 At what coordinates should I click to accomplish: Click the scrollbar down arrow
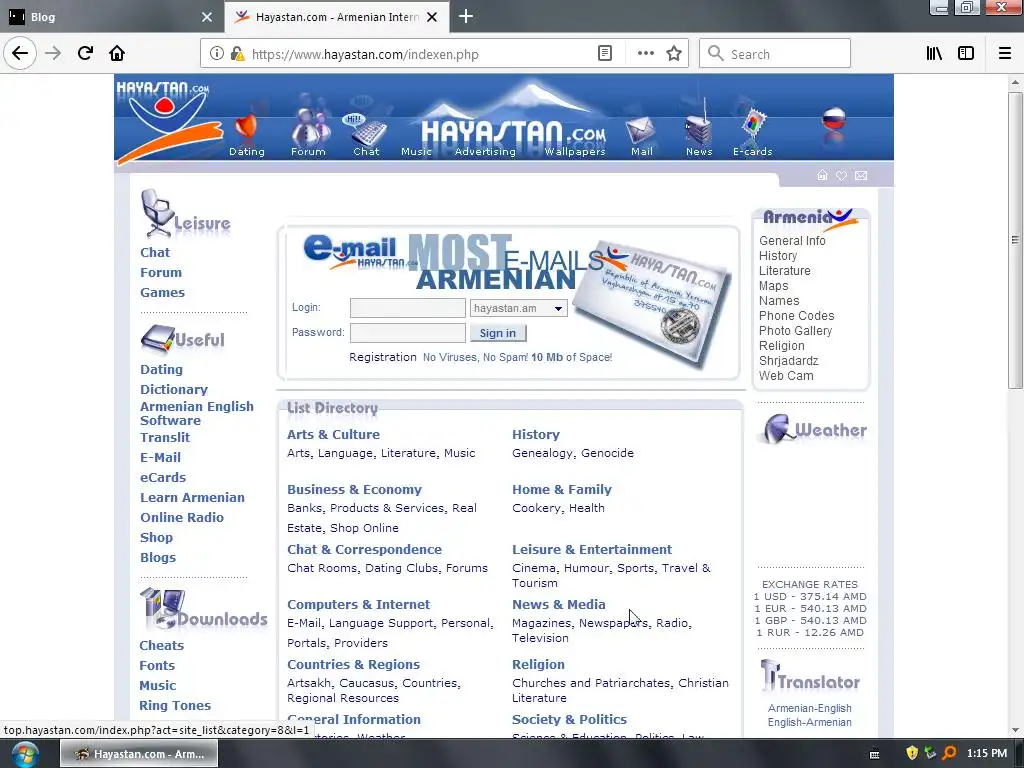click(x=1015, y=730)
